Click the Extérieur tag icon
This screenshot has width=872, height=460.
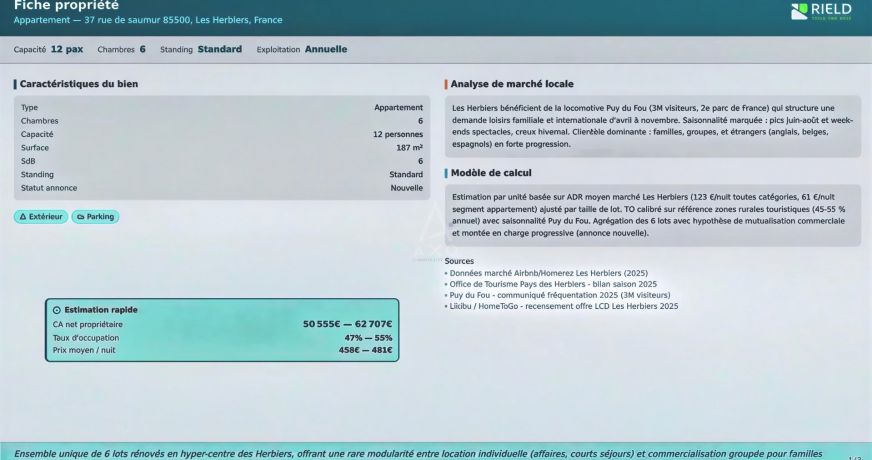[23, 217]
